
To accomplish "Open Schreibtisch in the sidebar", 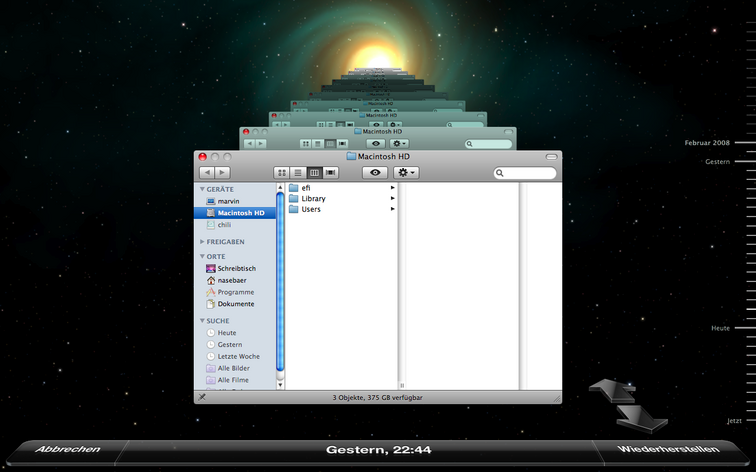I will point(236,268).
